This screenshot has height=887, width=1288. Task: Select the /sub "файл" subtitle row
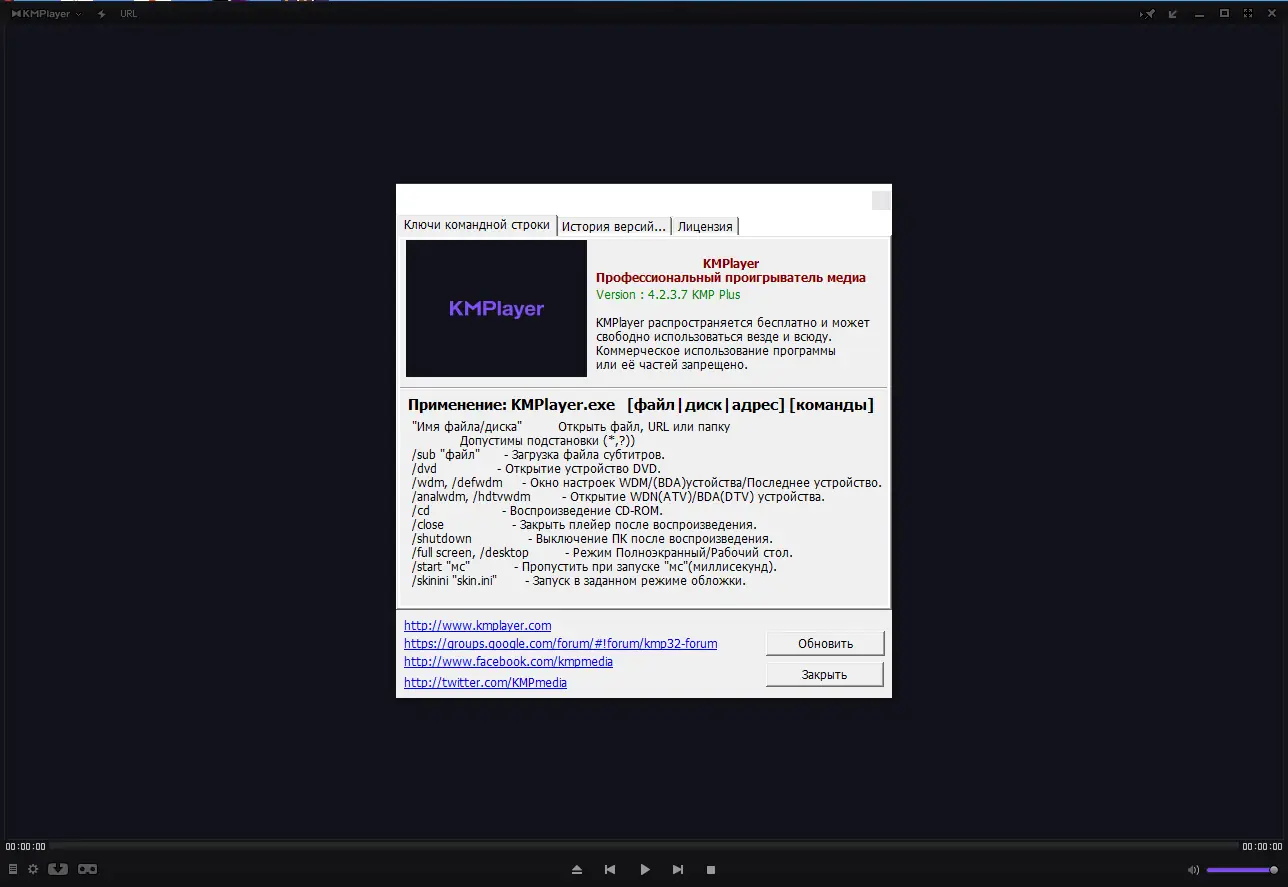[538, 455]
